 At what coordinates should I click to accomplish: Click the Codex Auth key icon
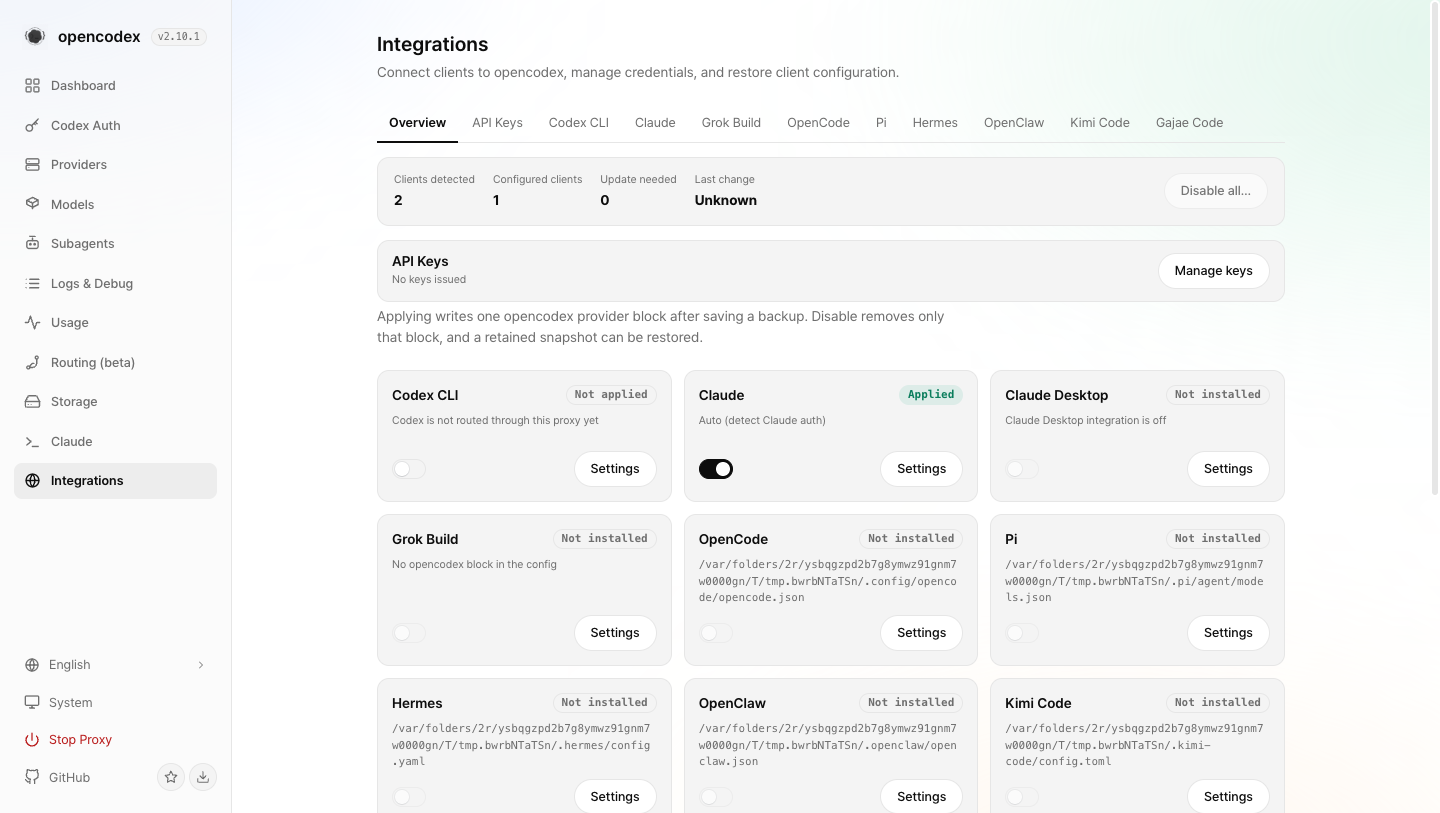pyautogui.click(x=32, y=126)
